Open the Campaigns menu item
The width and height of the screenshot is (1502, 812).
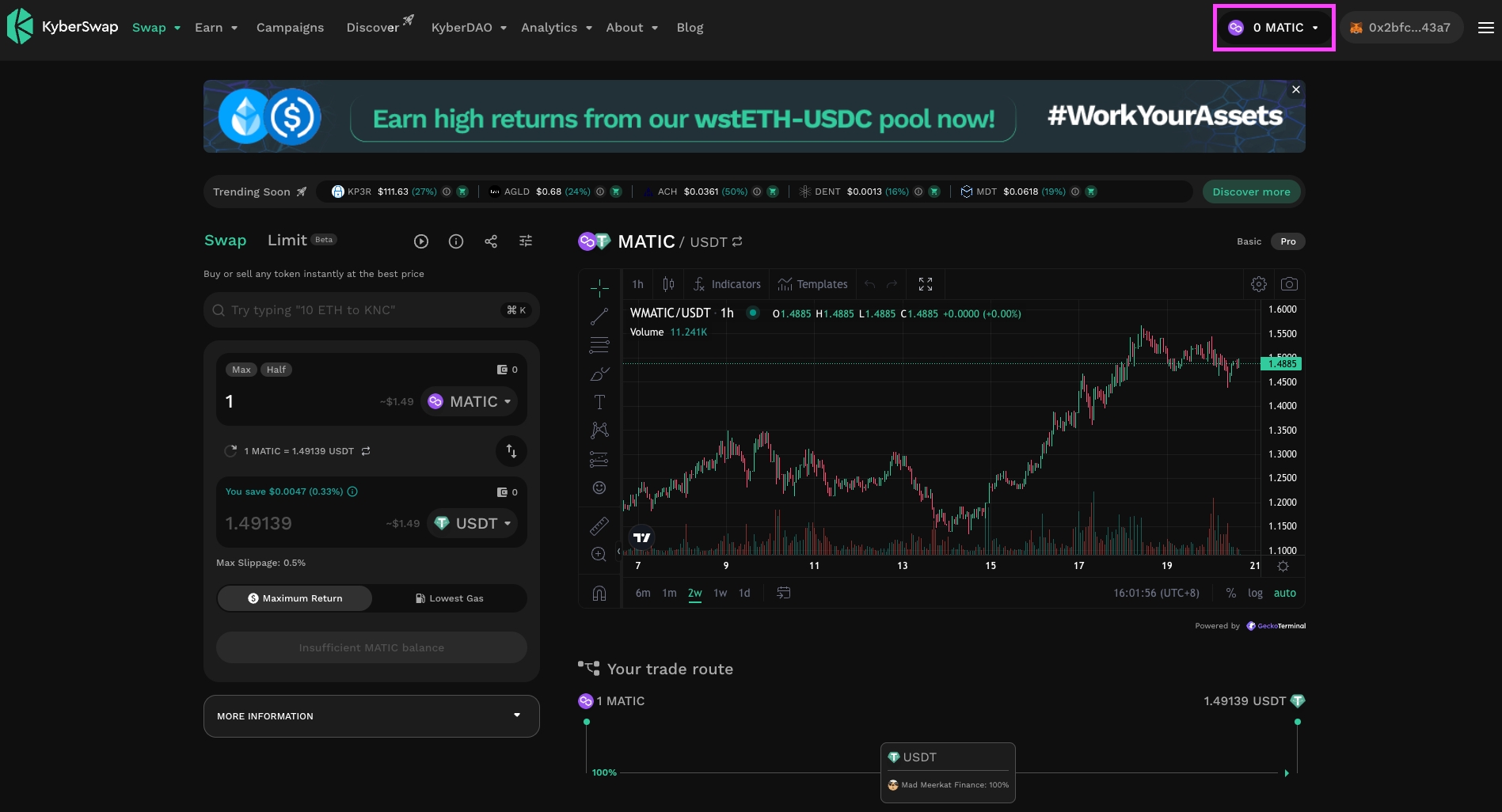coord(290,28)
